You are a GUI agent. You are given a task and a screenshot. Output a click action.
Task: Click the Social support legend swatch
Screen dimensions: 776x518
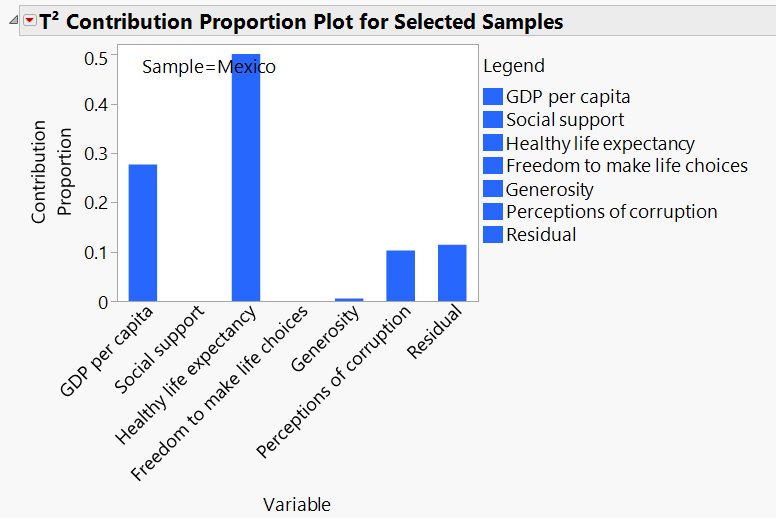click(x=492, y=120)
